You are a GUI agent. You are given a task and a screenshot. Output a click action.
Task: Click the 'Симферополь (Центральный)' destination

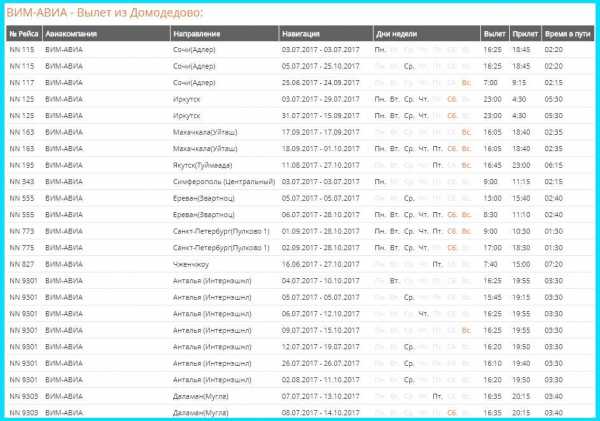(x=223, y=182)
